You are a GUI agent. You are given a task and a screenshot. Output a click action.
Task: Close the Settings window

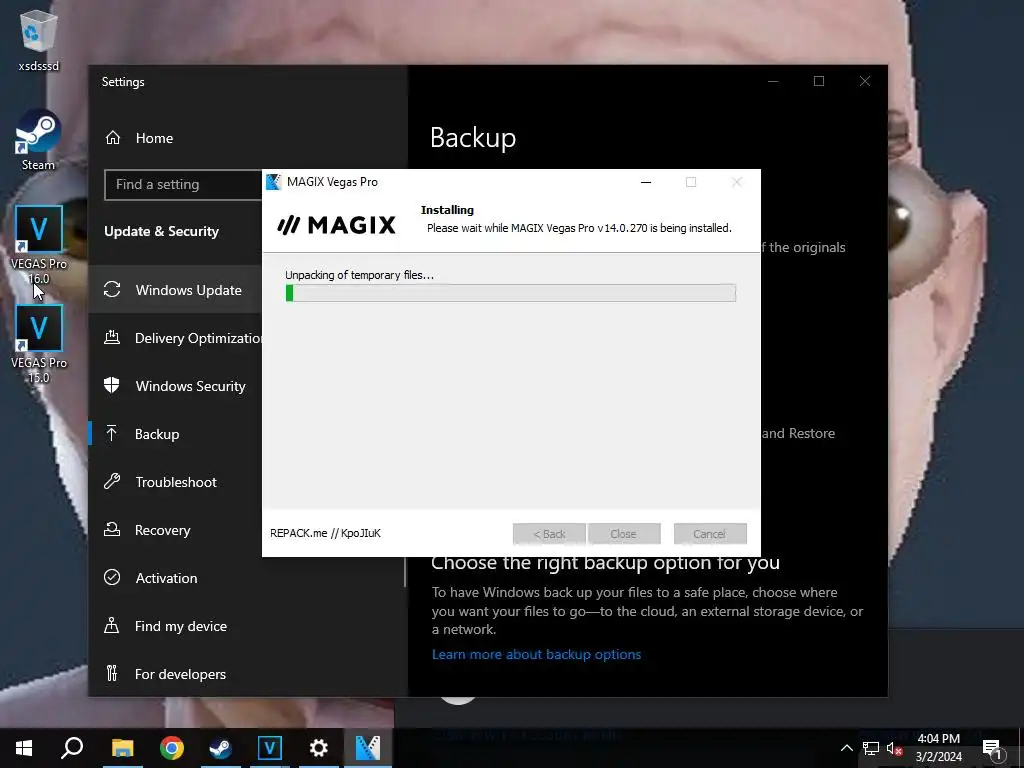coord(865,81)
